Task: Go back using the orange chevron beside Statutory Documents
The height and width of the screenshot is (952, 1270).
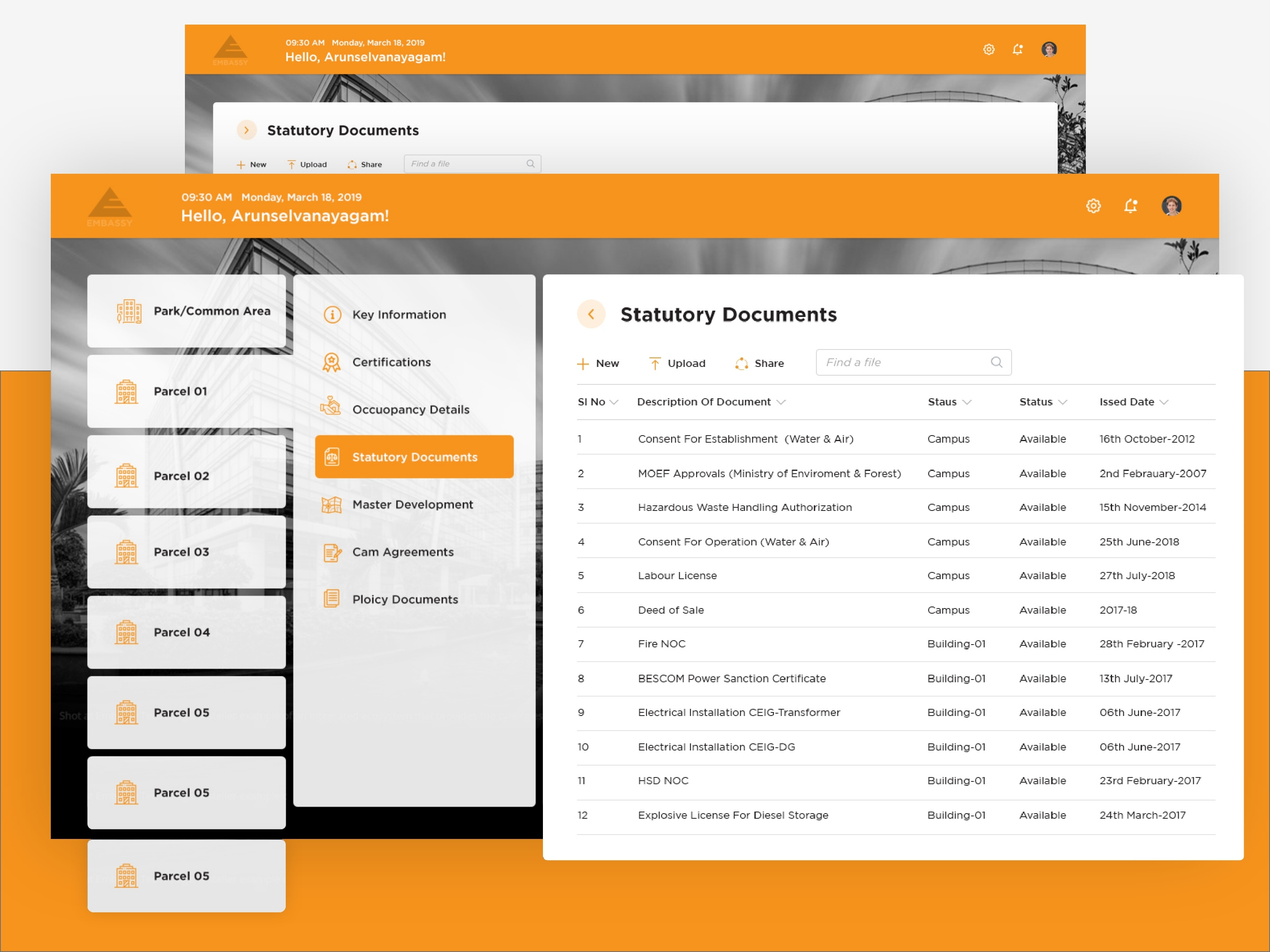Action: click(x=591, y=314)
